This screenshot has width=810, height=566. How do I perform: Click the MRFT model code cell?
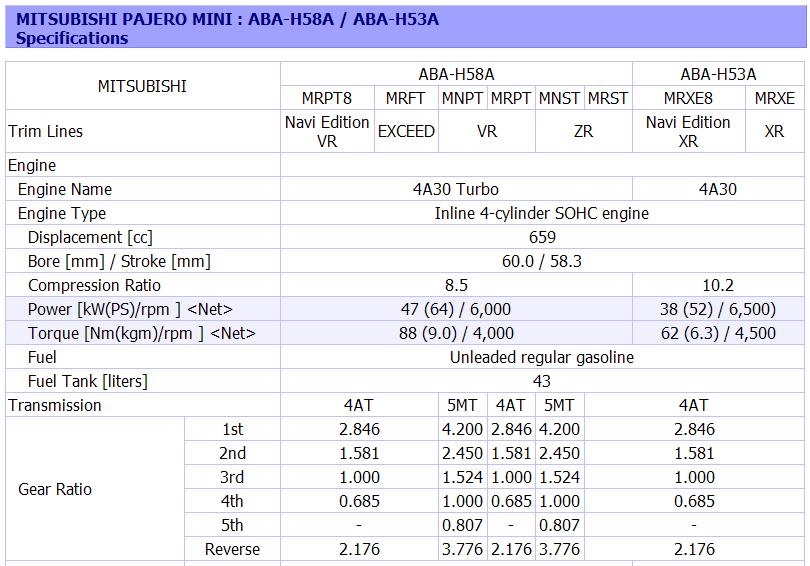pos(406,98)
